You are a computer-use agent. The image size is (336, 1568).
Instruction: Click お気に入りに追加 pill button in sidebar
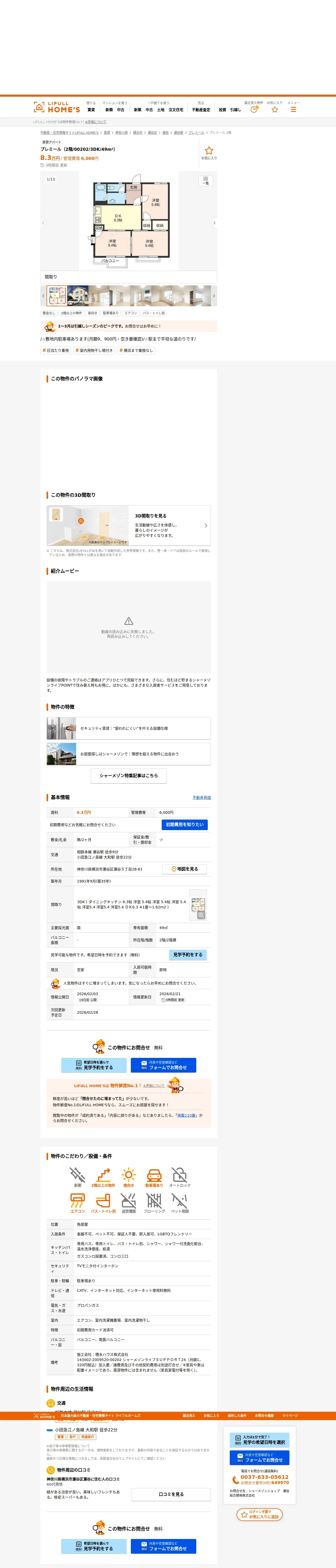click(x=260, y=1514)
